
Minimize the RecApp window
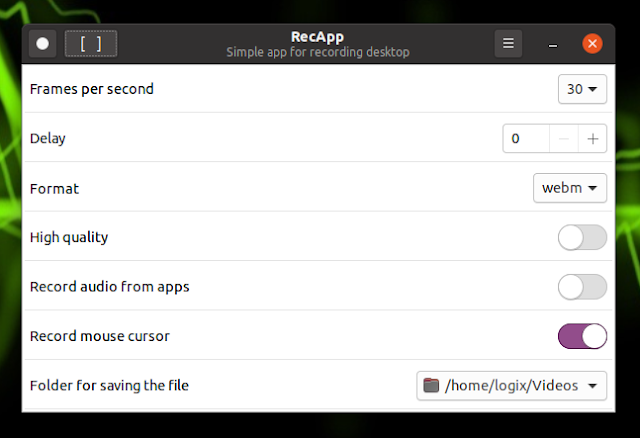click(553, 44)
